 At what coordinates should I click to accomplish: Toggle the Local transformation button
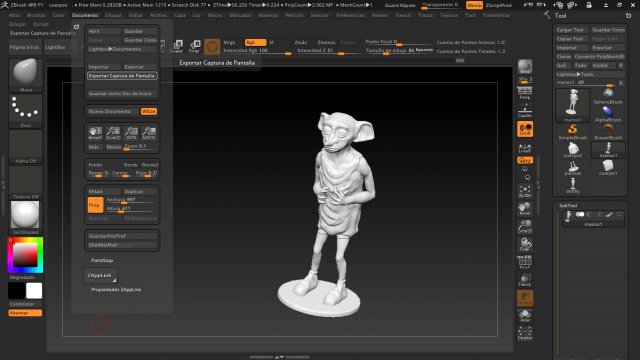coord(525,129)
